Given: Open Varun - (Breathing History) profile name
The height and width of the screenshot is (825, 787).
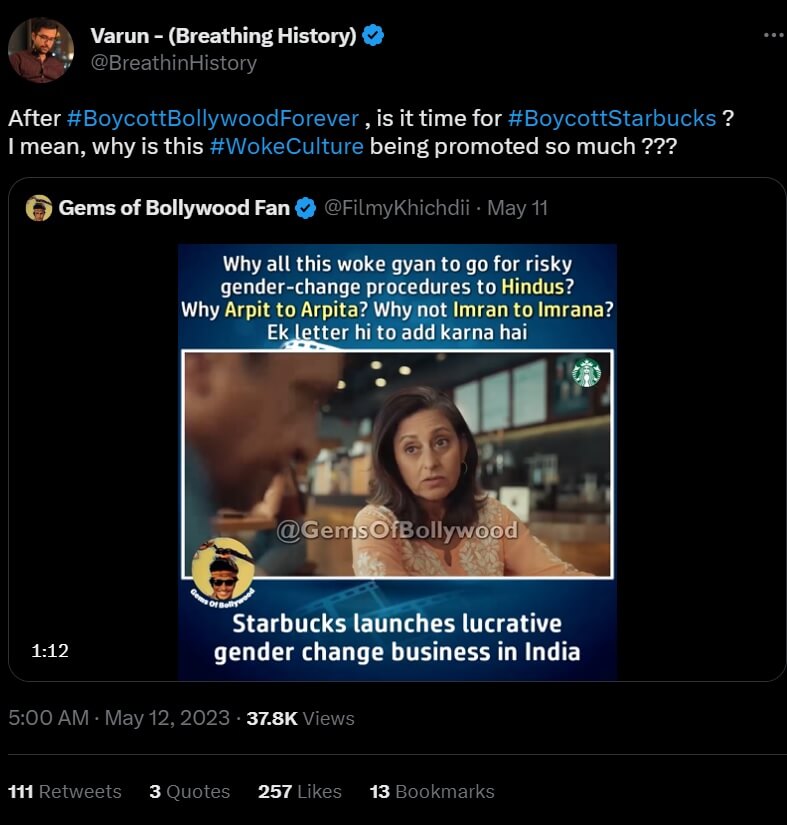Looking at the screenshot, I should [x=223, y=36].
